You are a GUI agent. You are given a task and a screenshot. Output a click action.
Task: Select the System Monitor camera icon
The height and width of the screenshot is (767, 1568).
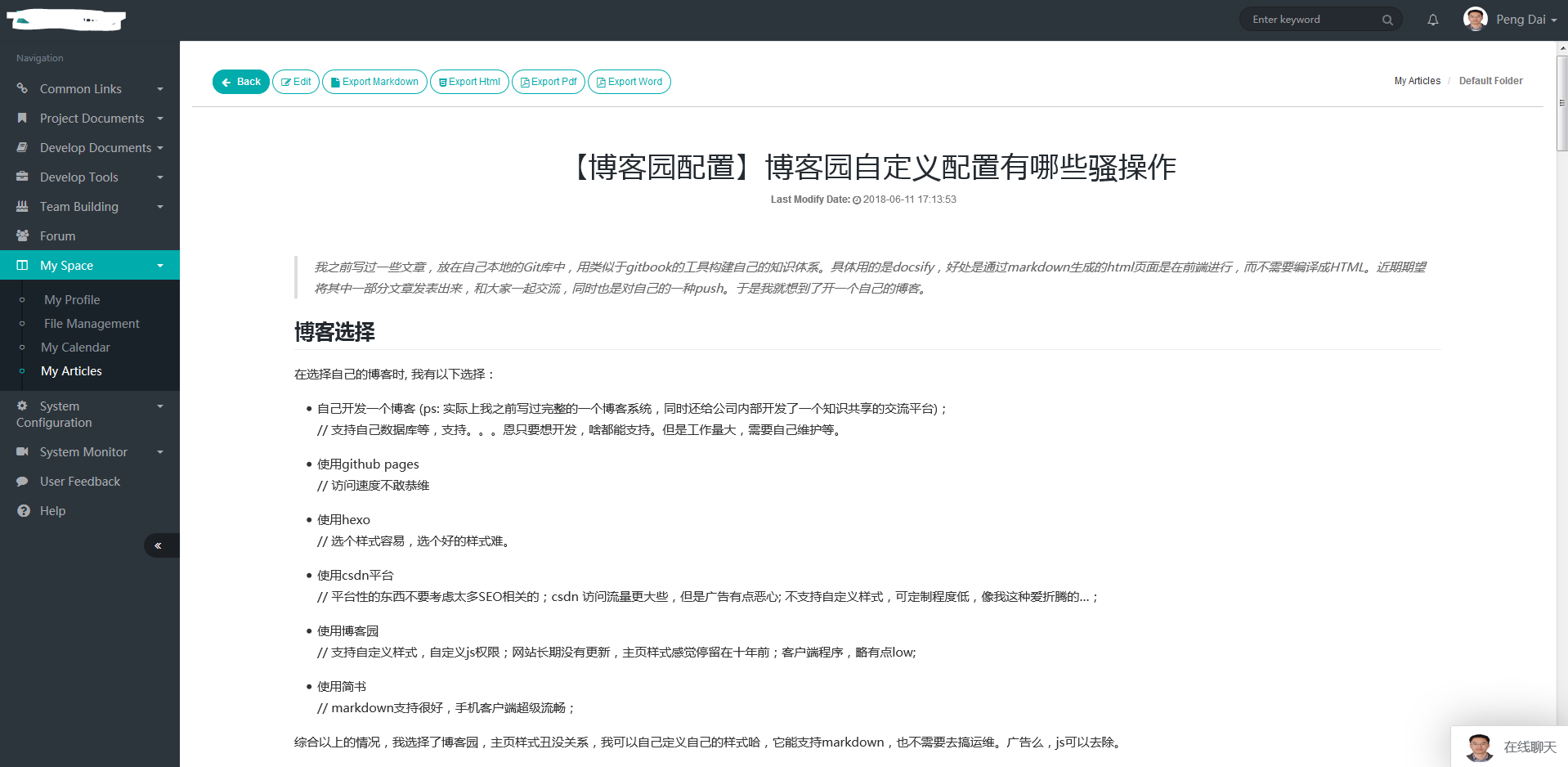click(23, 451)
